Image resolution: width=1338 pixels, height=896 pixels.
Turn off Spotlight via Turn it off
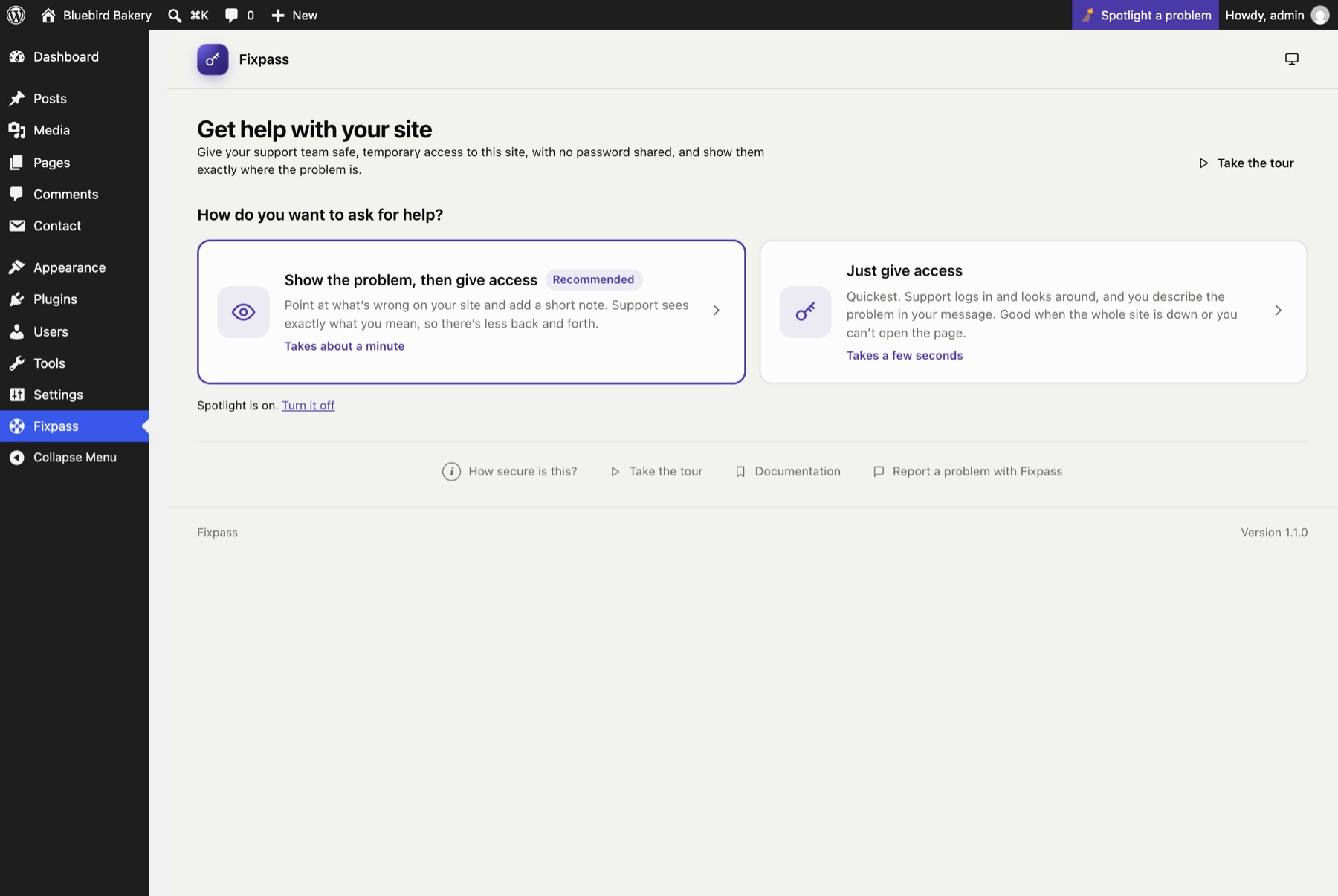308,406
